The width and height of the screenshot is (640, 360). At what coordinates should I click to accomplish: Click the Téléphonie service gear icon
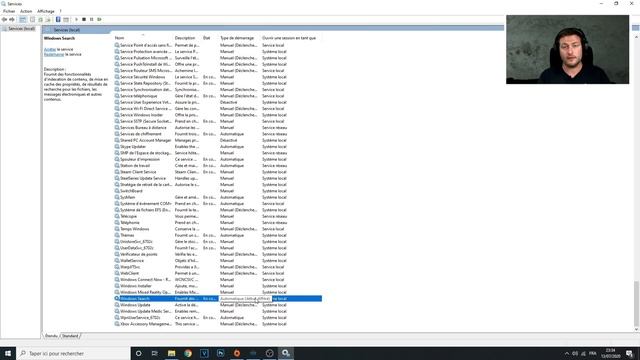tap(117, 222)
